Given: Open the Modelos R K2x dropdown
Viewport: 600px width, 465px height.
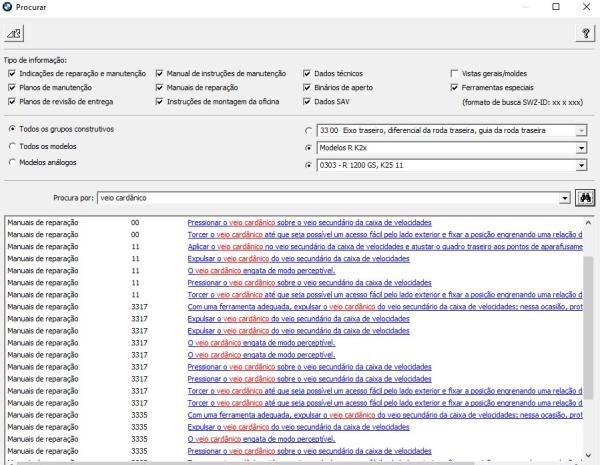Looking at the screenshot, I should coord(581,148).
